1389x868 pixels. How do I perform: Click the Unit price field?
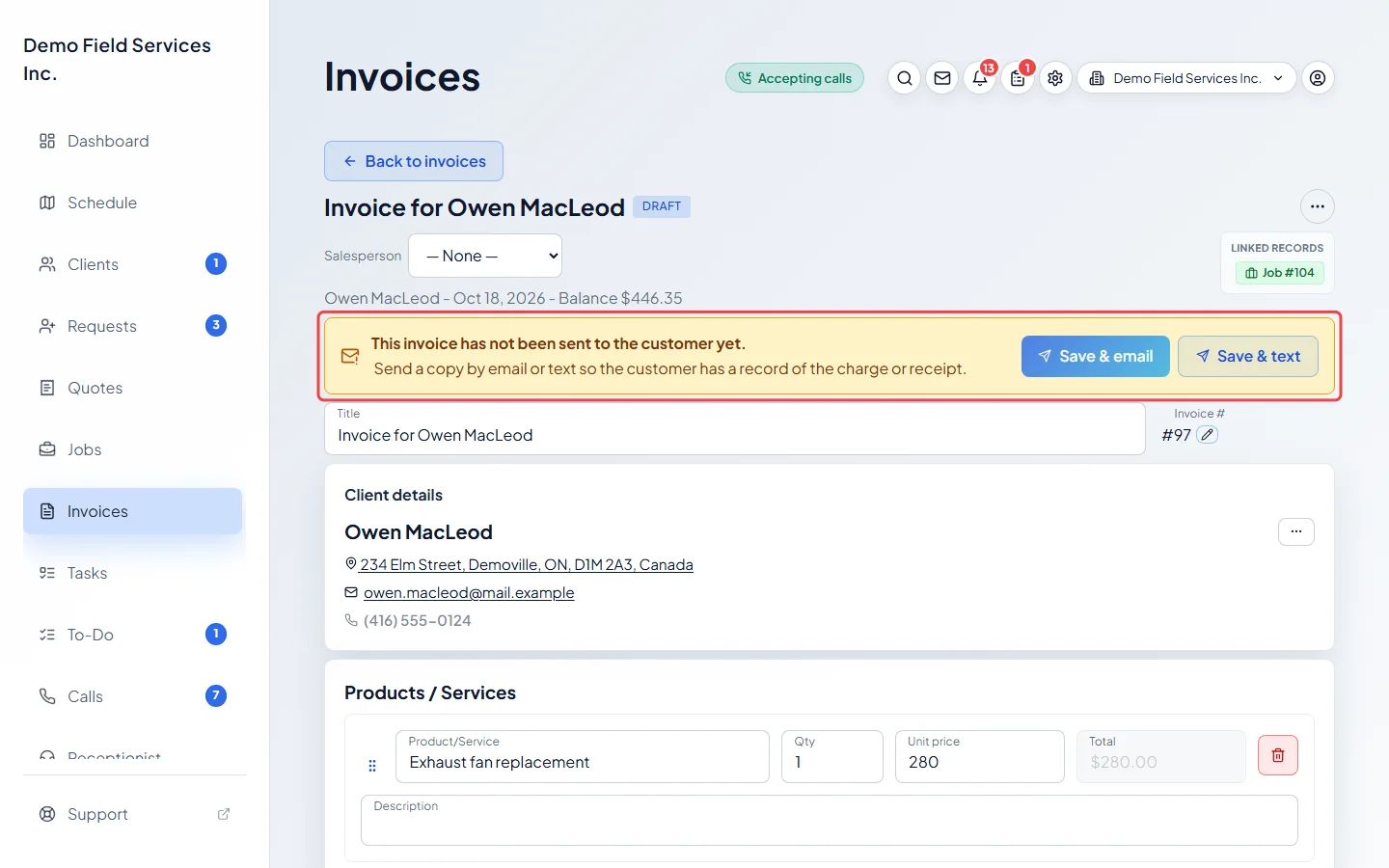[980, 756]
